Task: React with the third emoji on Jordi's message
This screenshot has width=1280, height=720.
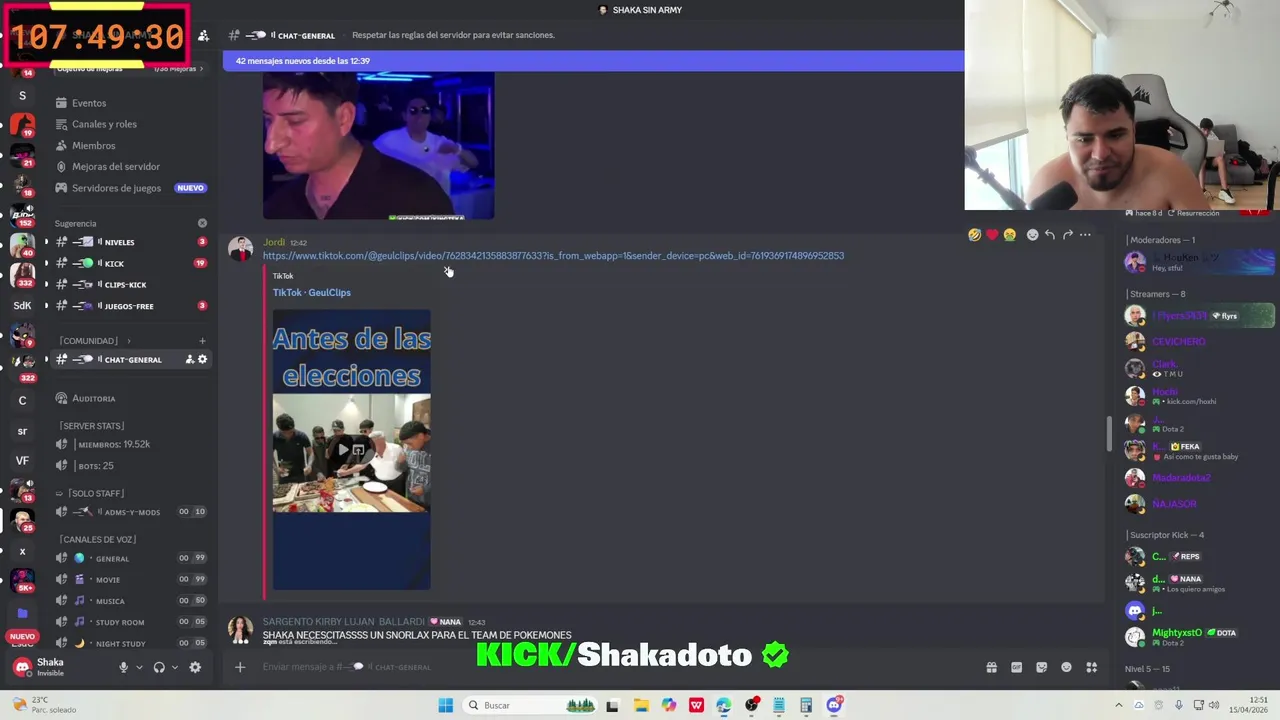Action: click(x=1009, y=235)
